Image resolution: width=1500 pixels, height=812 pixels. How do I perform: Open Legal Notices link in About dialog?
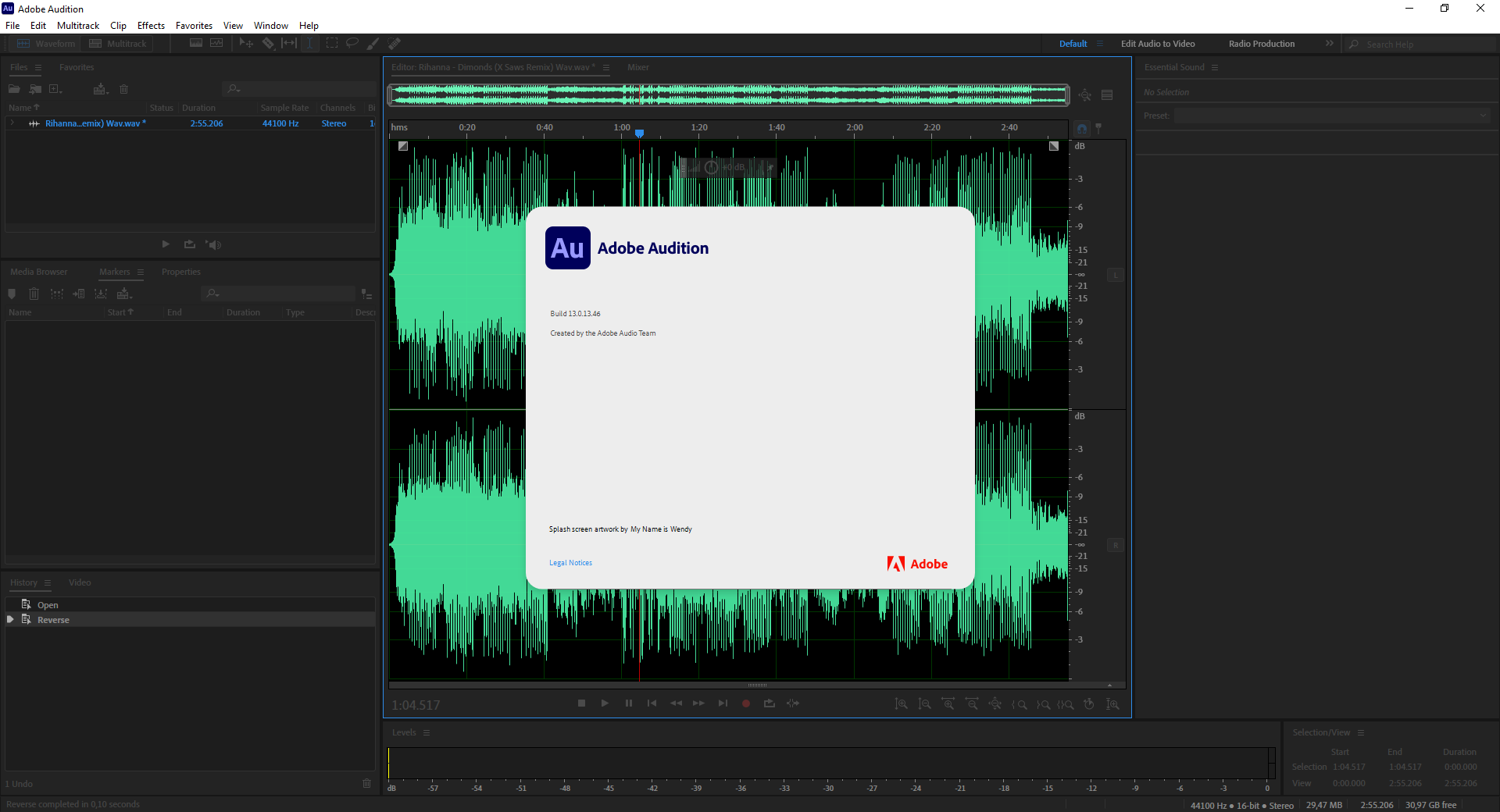[x=570, y=563]
